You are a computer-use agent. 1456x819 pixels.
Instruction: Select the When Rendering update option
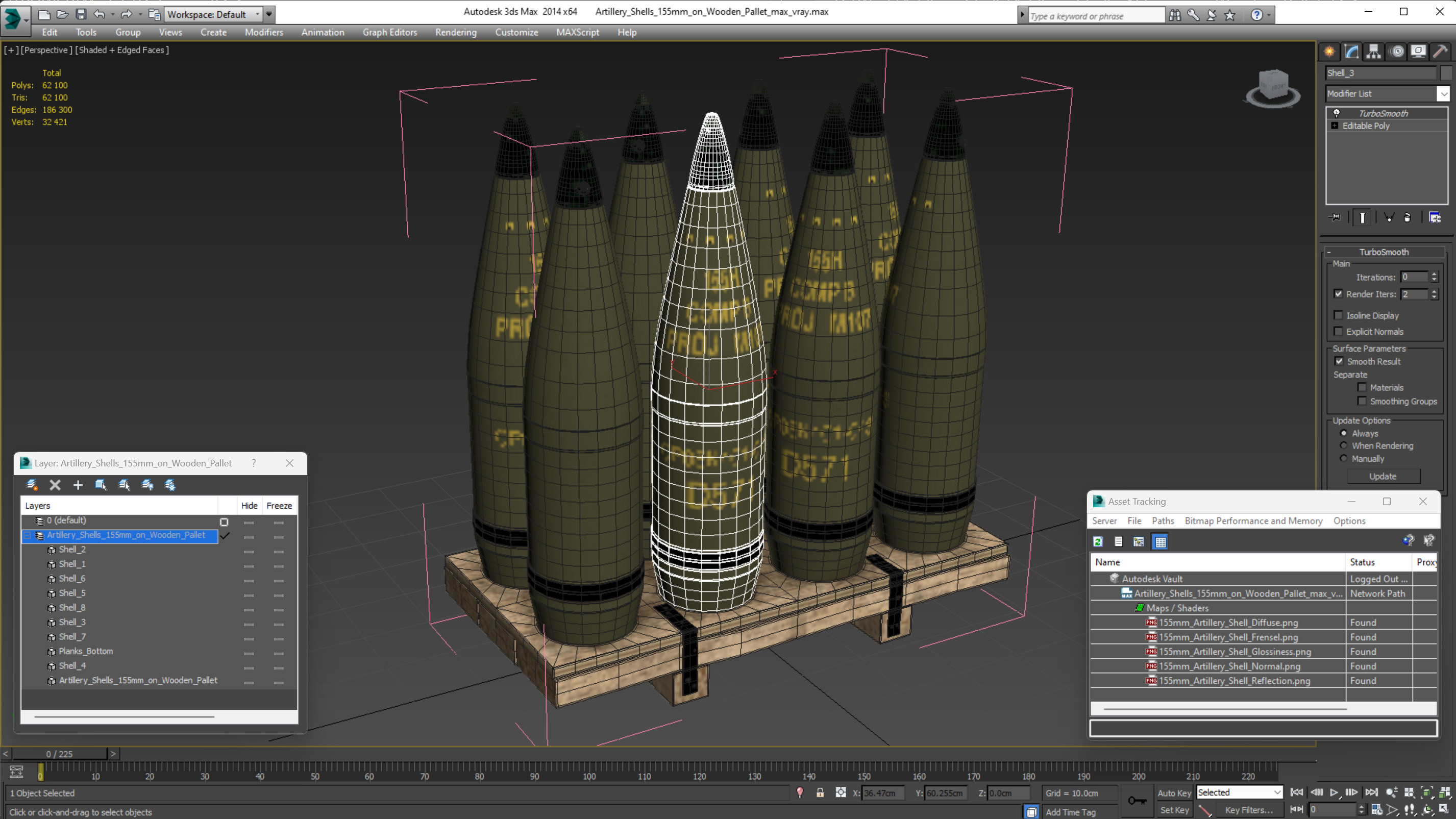pyautogui.click(x=1344, y=445)
